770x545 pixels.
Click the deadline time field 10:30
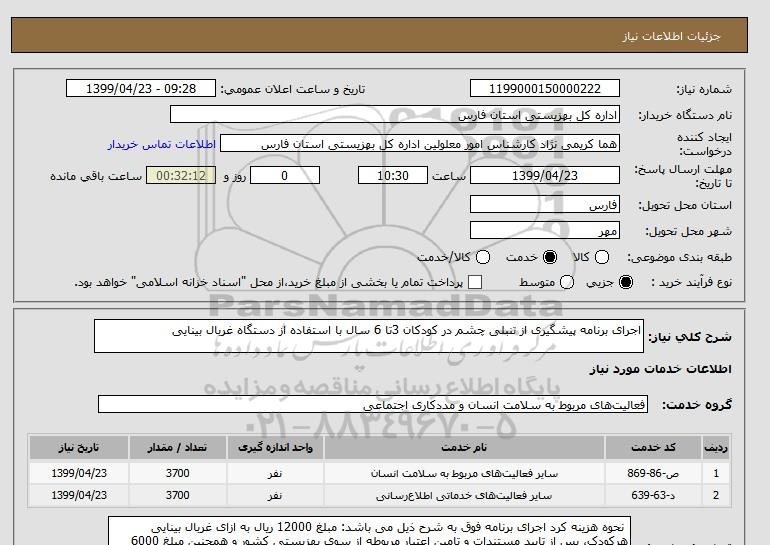coord(393,175)
